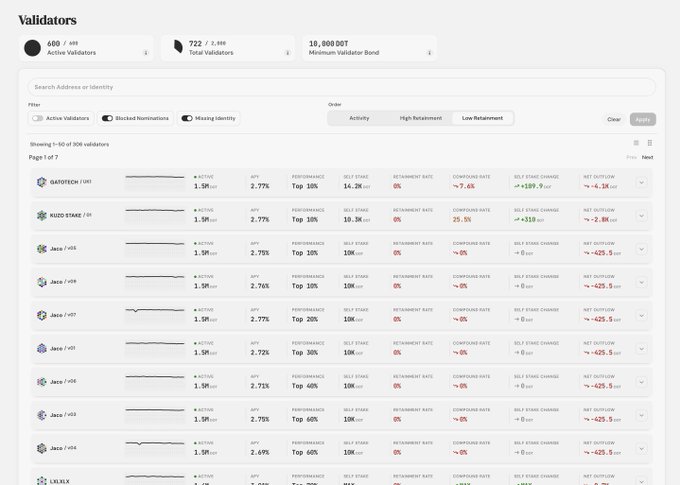
Task: Click the Jaco / v06 identicon
Action: [x=42, y=382]
